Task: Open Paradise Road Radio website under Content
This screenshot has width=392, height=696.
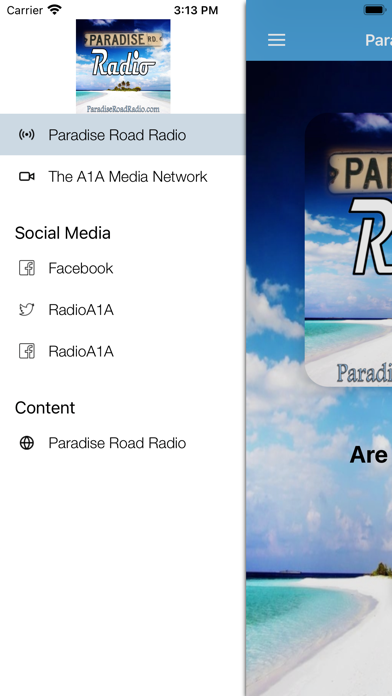Action: pos(123,443)
